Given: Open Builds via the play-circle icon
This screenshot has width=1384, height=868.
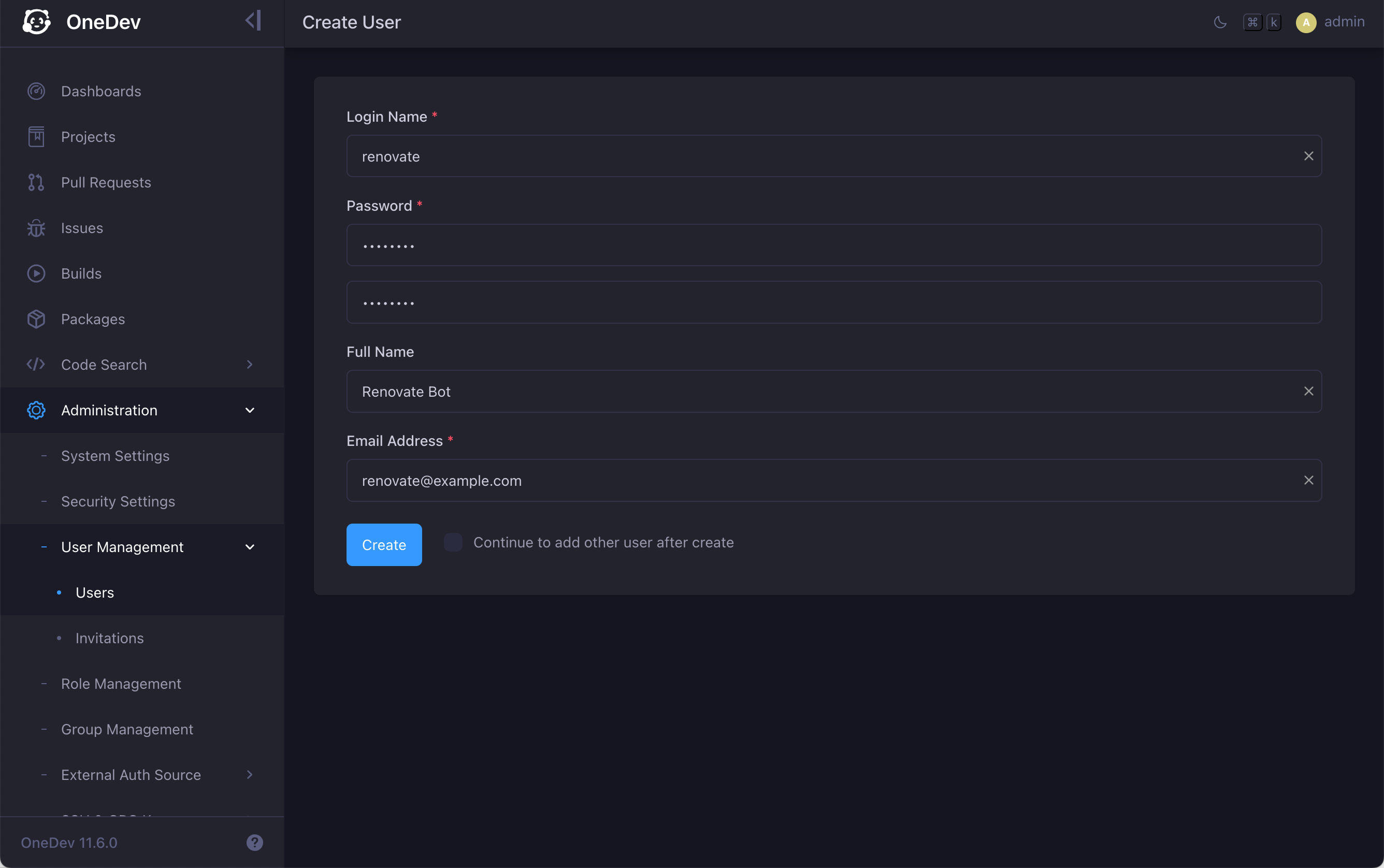Looking at the screenshot, I should click(x=36, y=273).
